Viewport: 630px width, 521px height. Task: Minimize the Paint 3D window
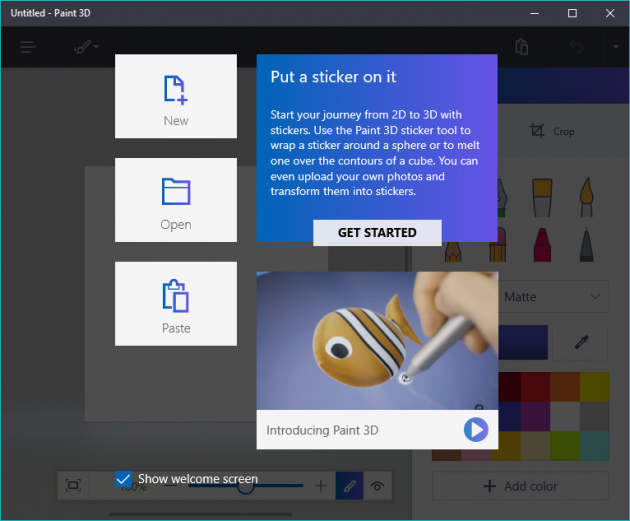point(534,13)
